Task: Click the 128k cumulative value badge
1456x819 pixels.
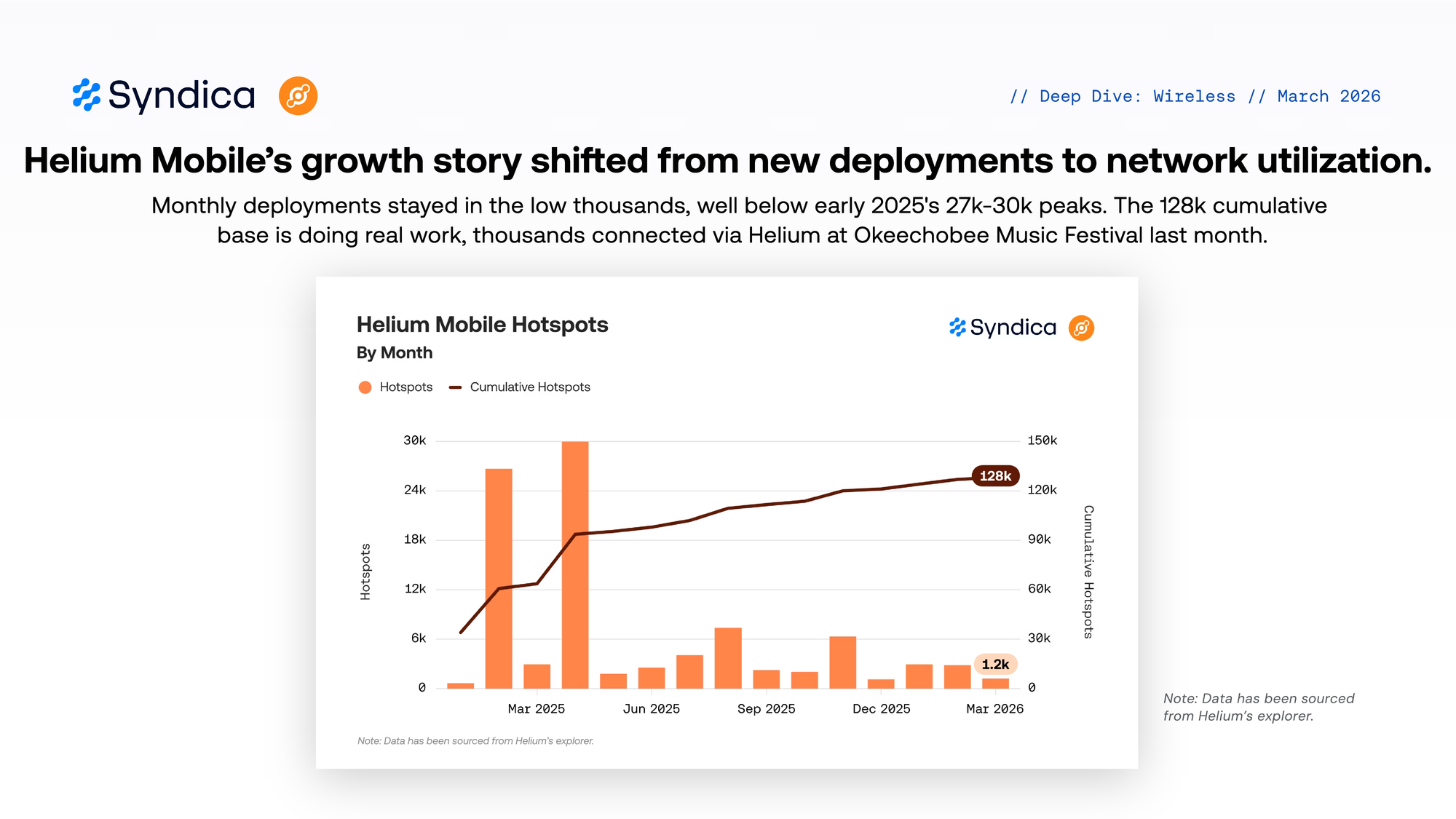Action: coord(994,476)
